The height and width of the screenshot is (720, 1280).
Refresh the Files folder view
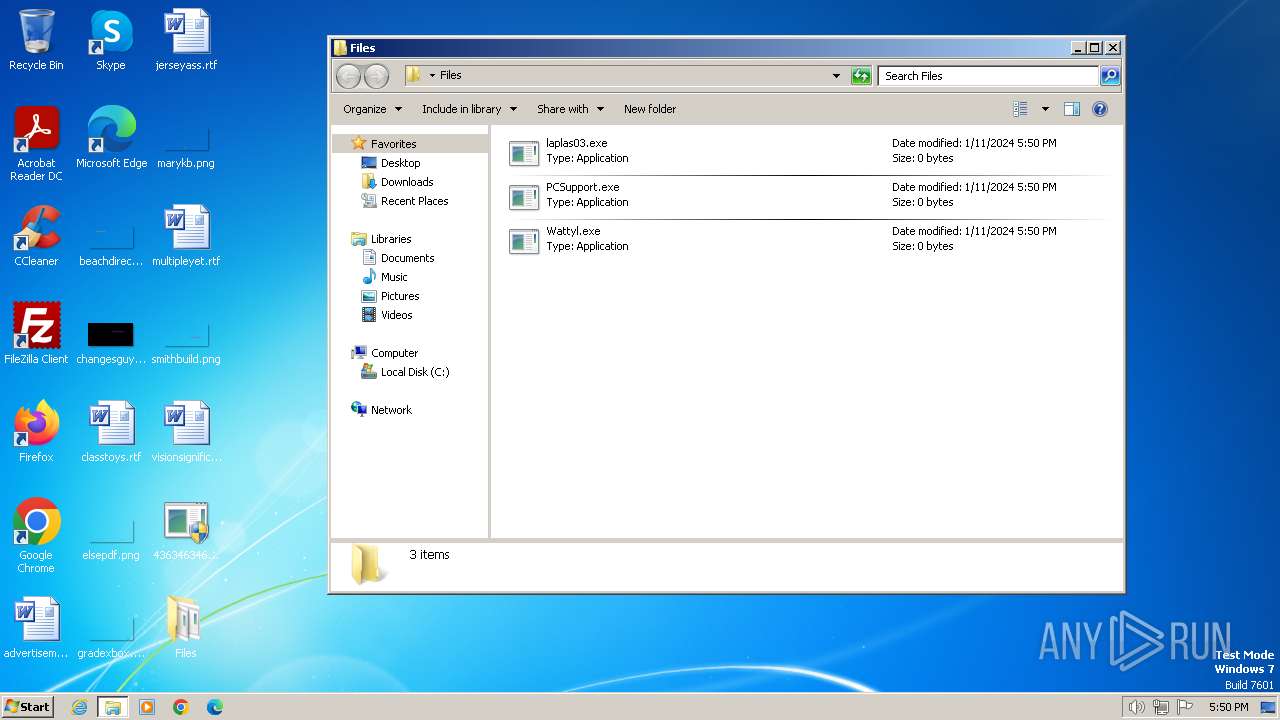coord(861,76)
